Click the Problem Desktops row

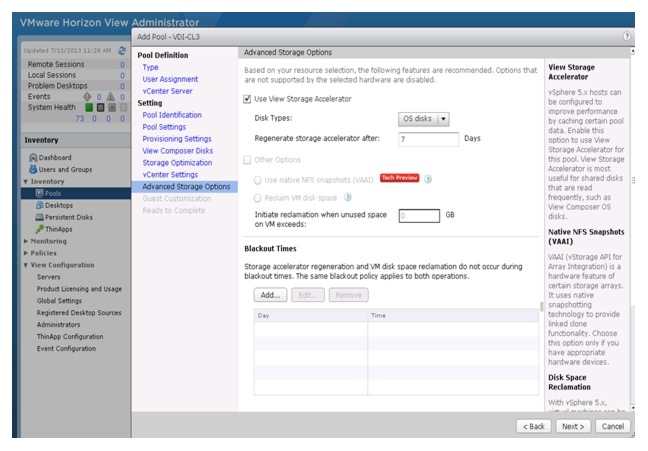[x=75, y=86]
